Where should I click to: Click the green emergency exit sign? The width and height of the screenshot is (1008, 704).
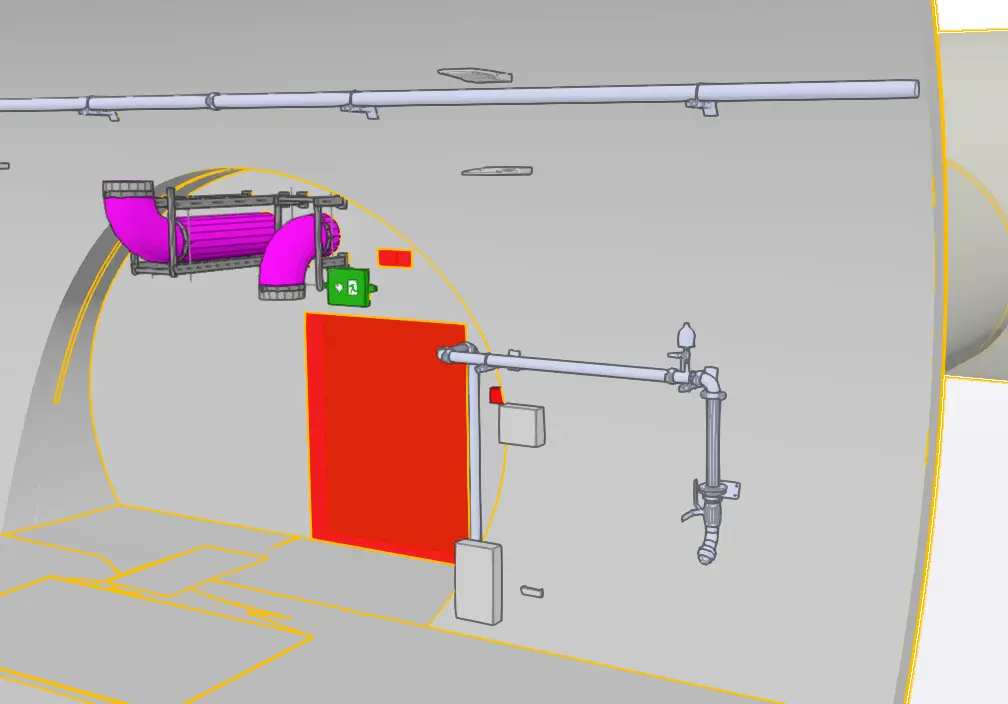[349, 286]
